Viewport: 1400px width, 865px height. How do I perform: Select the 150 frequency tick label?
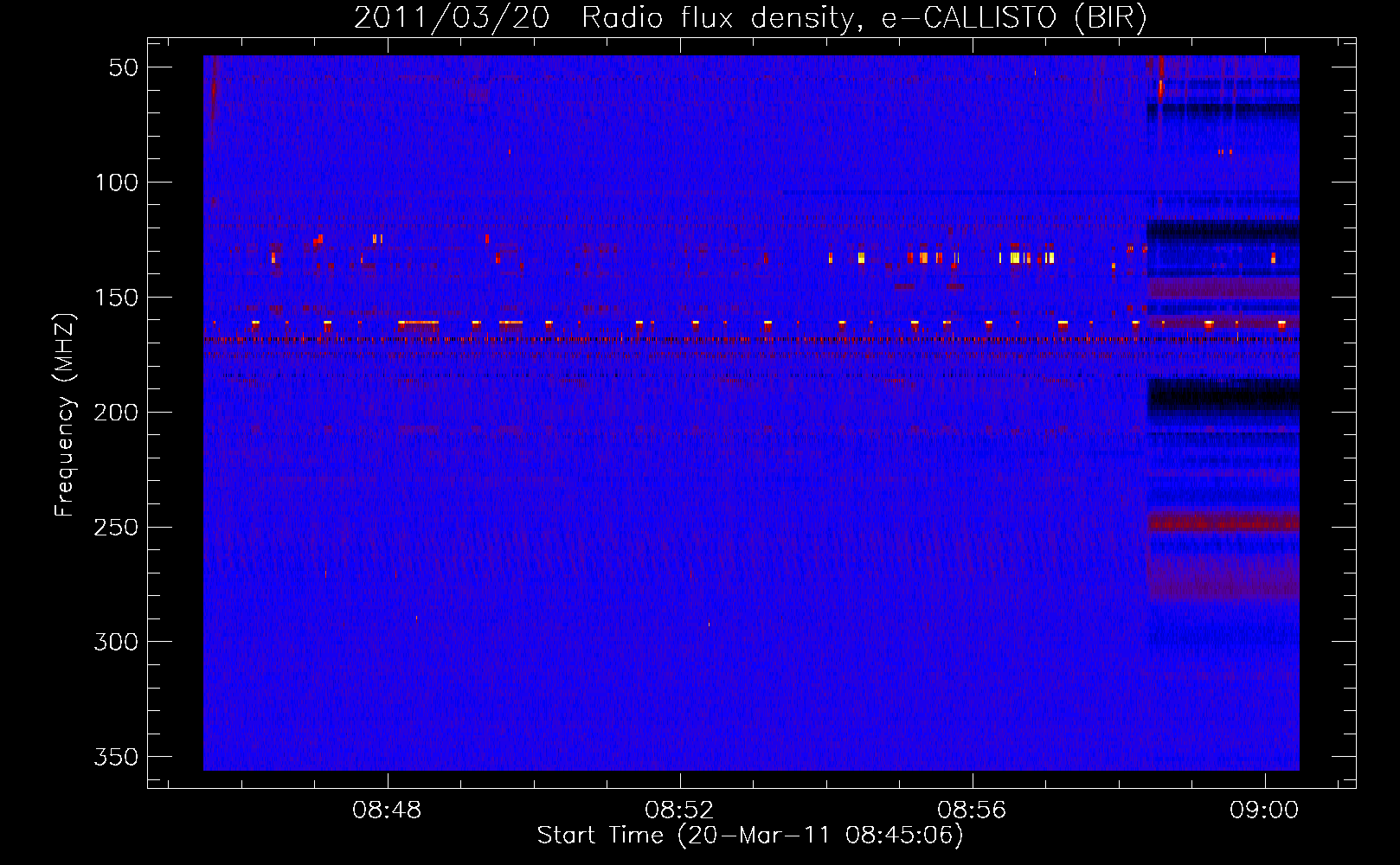click(x=116, y=298)
